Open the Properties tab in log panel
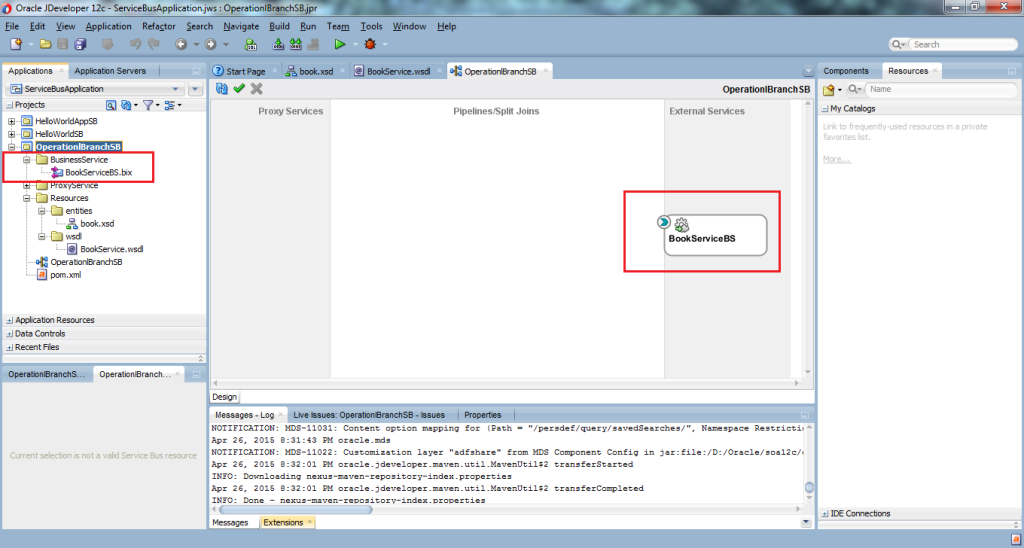The width and height of the screenshot is (1024, 548). pyautogui.click(x=483, y=415)
